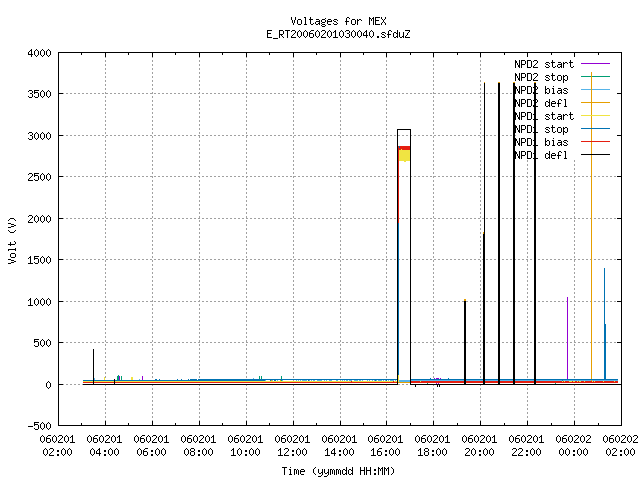Viewport: 640px width, 480px height.
Task: Click the 'NPD2 start' legend label
Action: 544,64
